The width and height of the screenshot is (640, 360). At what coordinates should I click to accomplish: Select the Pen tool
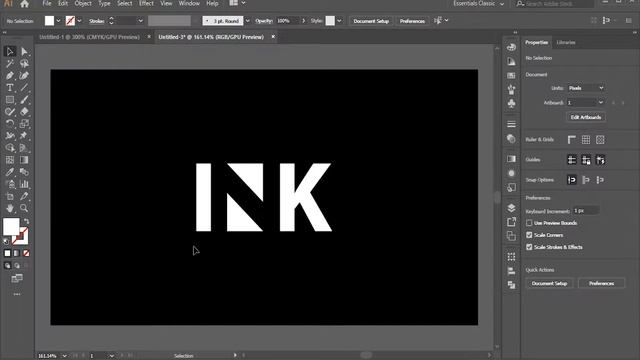coord(10,76)
